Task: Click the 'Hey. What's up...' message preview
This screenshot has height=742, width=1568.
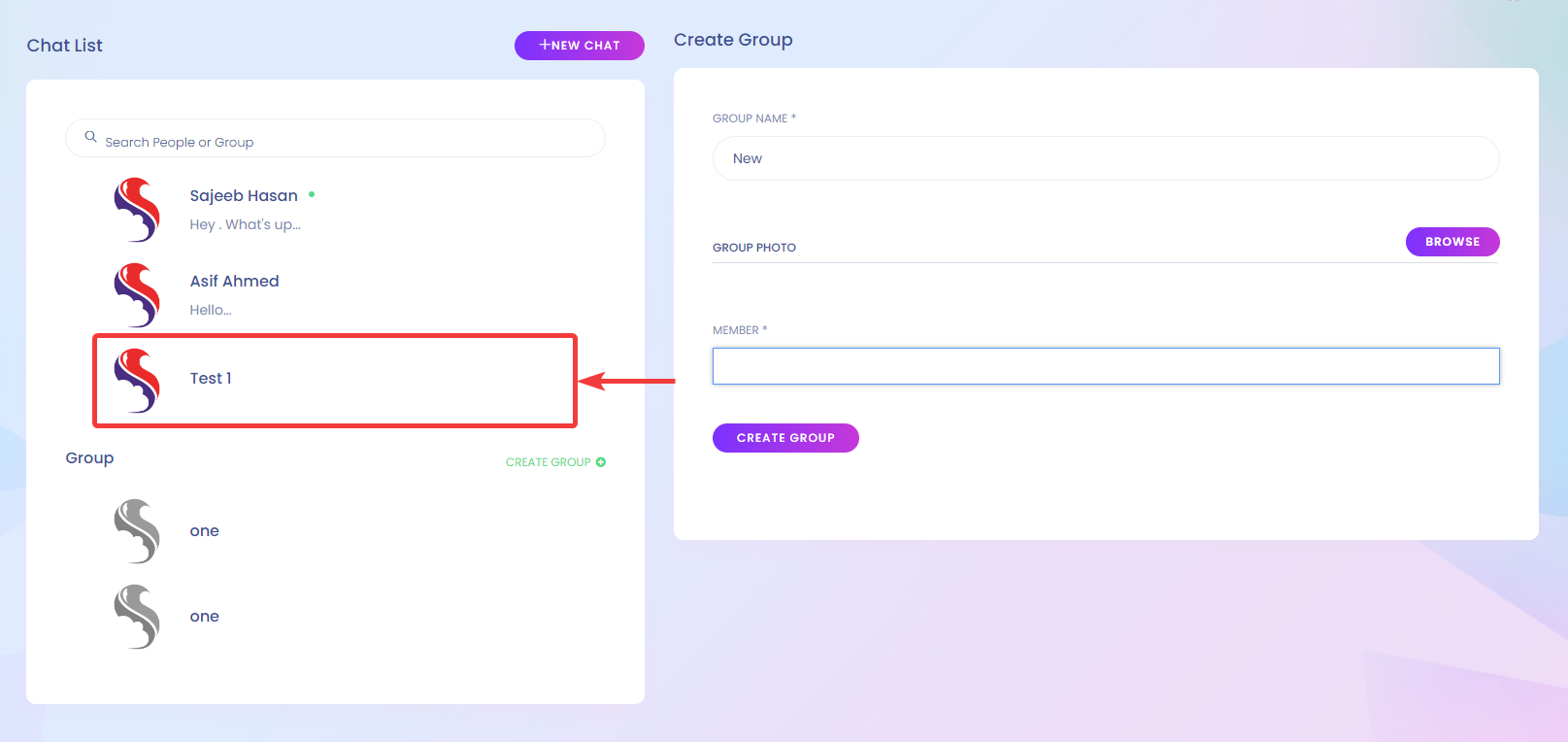Action: point(247,223)
